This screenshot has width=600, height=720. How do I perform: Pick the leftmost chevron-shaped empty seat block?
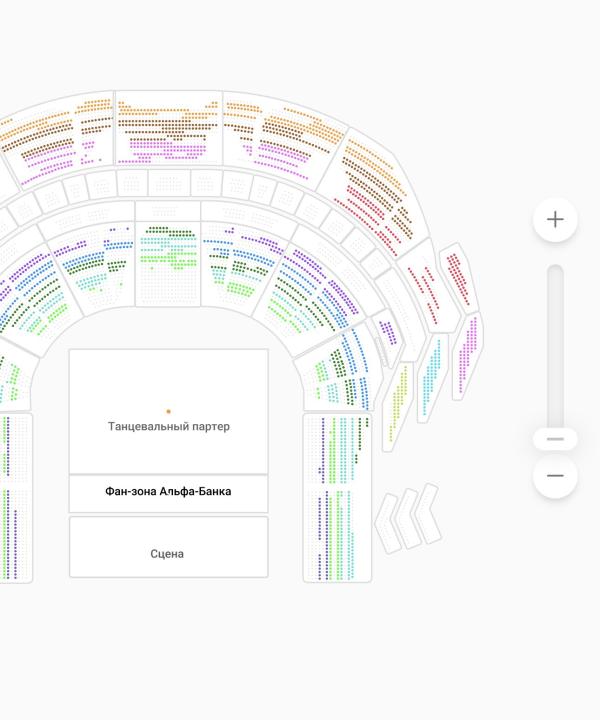point(386,523)
